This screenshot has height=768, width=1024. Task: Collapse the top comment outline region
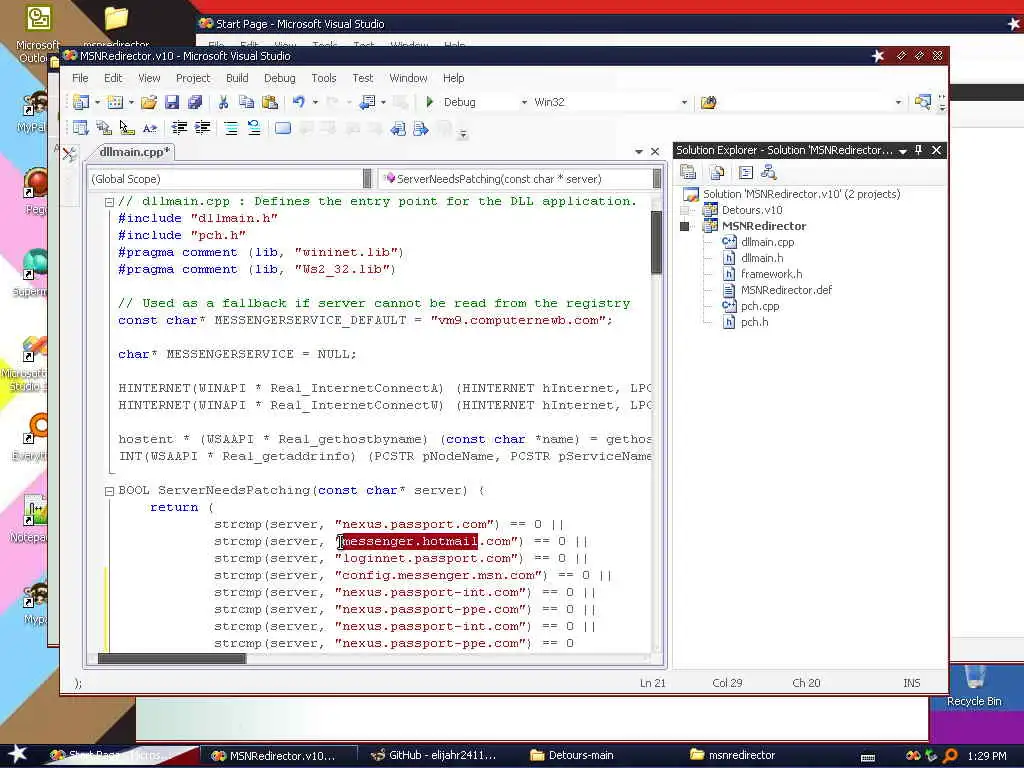(x=110, y=202)
